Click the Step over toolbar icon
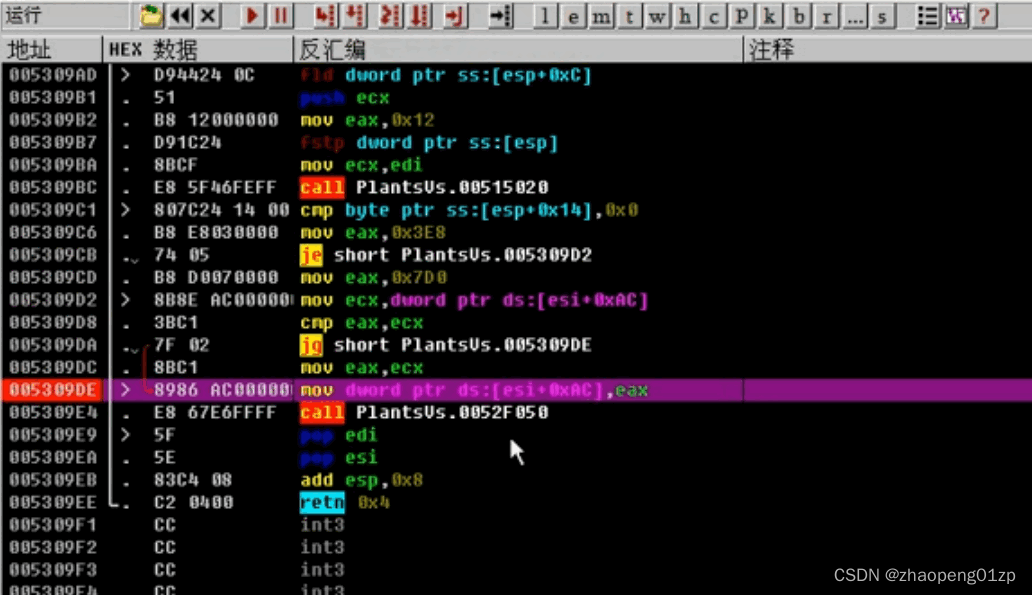 click(x=355, y=15)
